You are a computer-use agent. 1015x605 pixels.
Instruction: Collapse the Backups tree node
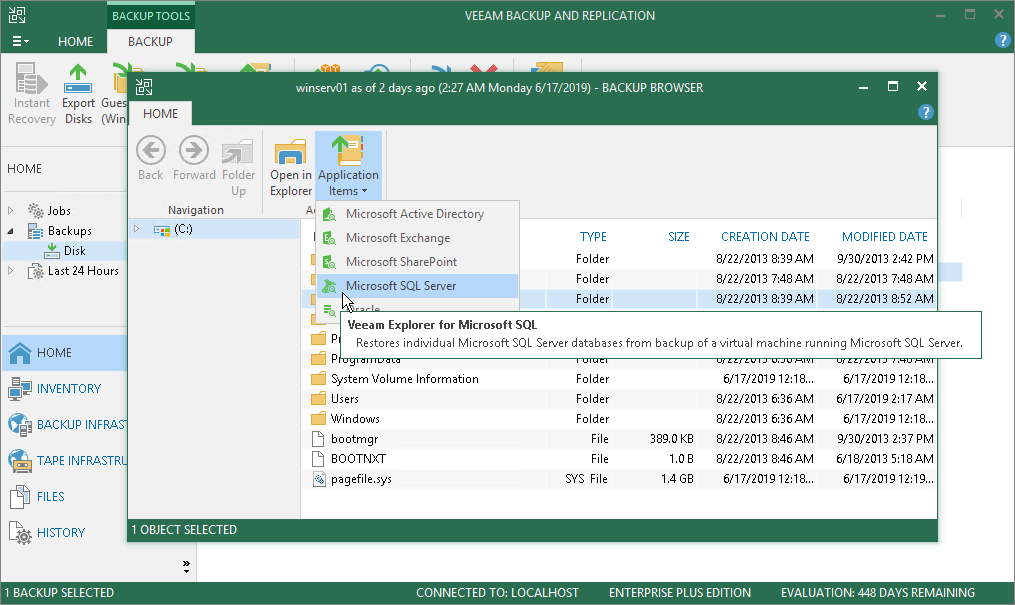(x=12, y=231)
